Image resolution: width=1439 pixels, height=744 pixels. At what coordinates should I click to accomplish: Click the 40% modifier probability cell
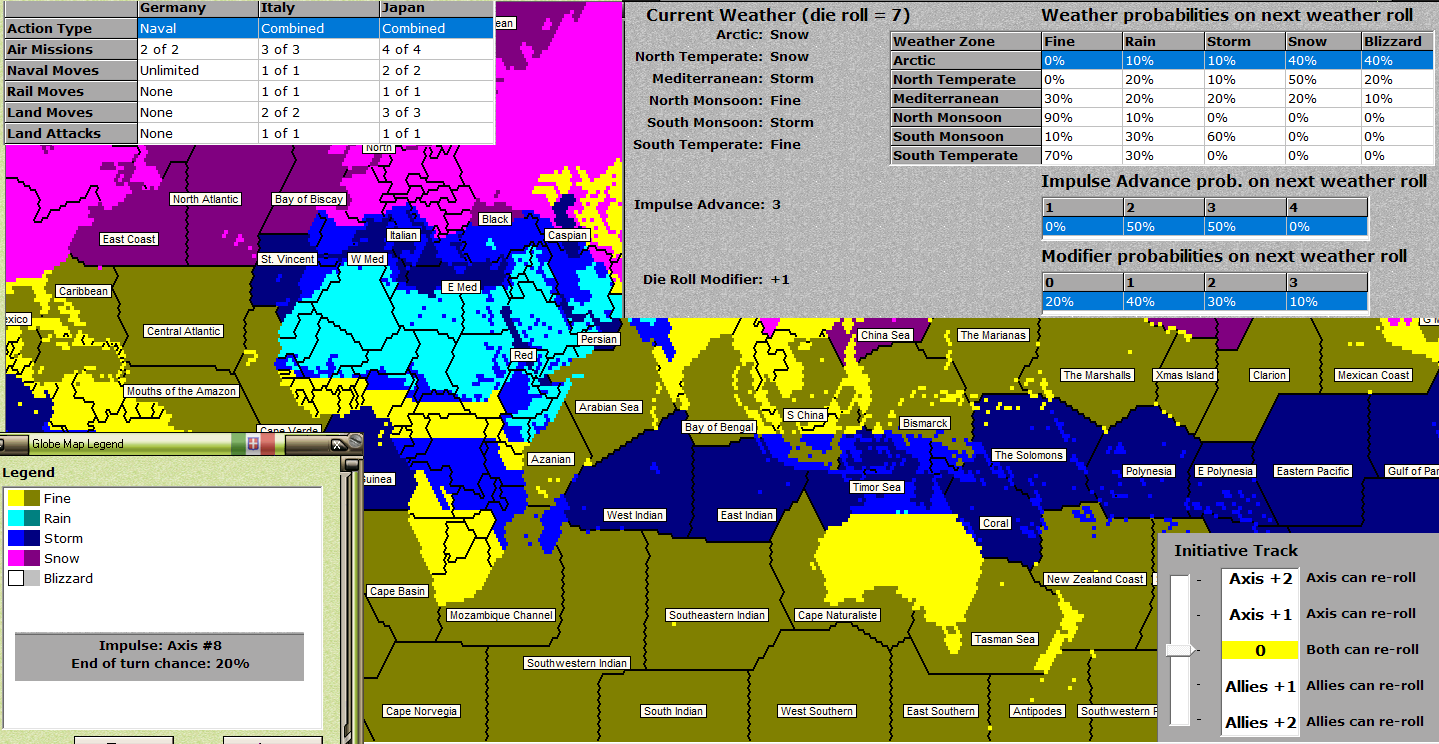tap(1162, 302)
